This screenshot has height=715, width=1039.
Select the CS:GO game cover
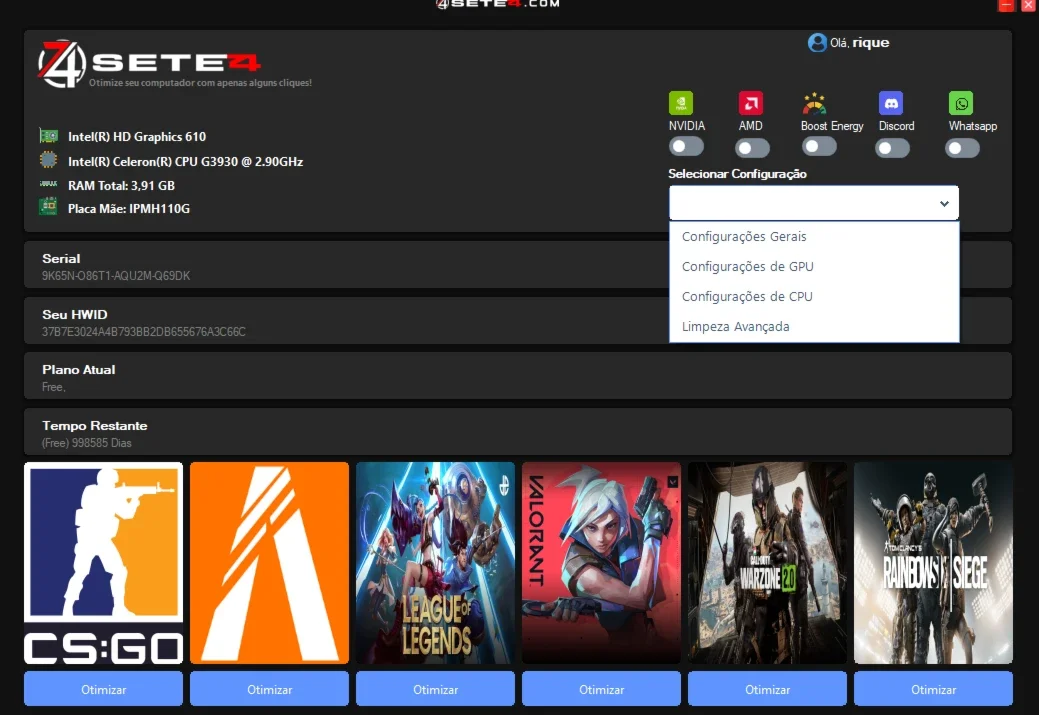(x=103, y=563)
